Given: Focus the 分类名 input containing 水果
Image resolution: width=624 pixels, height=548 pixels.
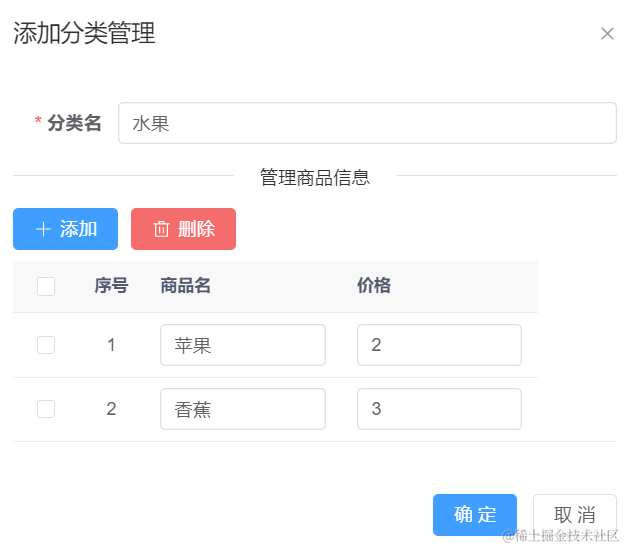Looking at the screenshot, I should (x=367, y=124).
